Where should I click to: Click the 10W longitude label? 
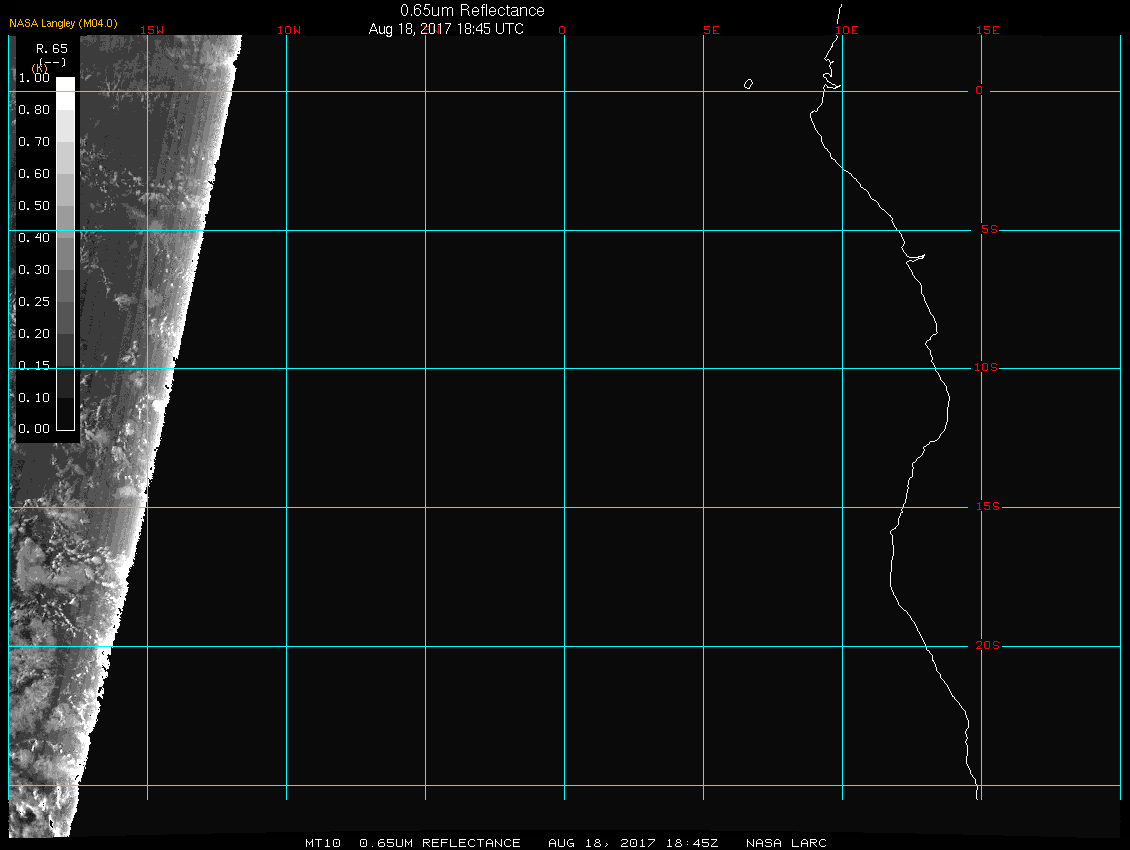point(288,30)
